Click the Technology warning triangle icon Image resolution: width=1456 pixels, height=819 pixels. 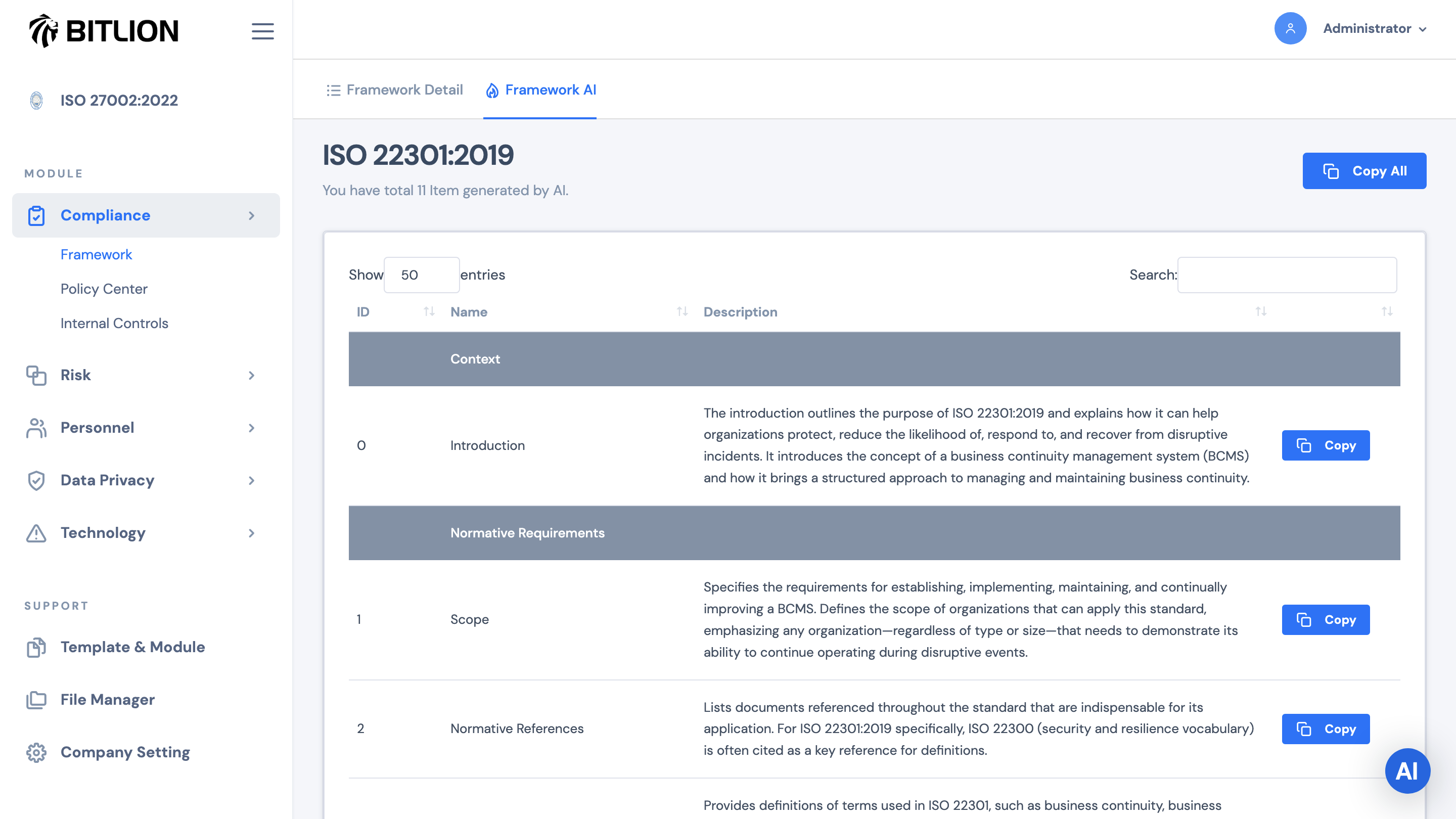(36, 533)
